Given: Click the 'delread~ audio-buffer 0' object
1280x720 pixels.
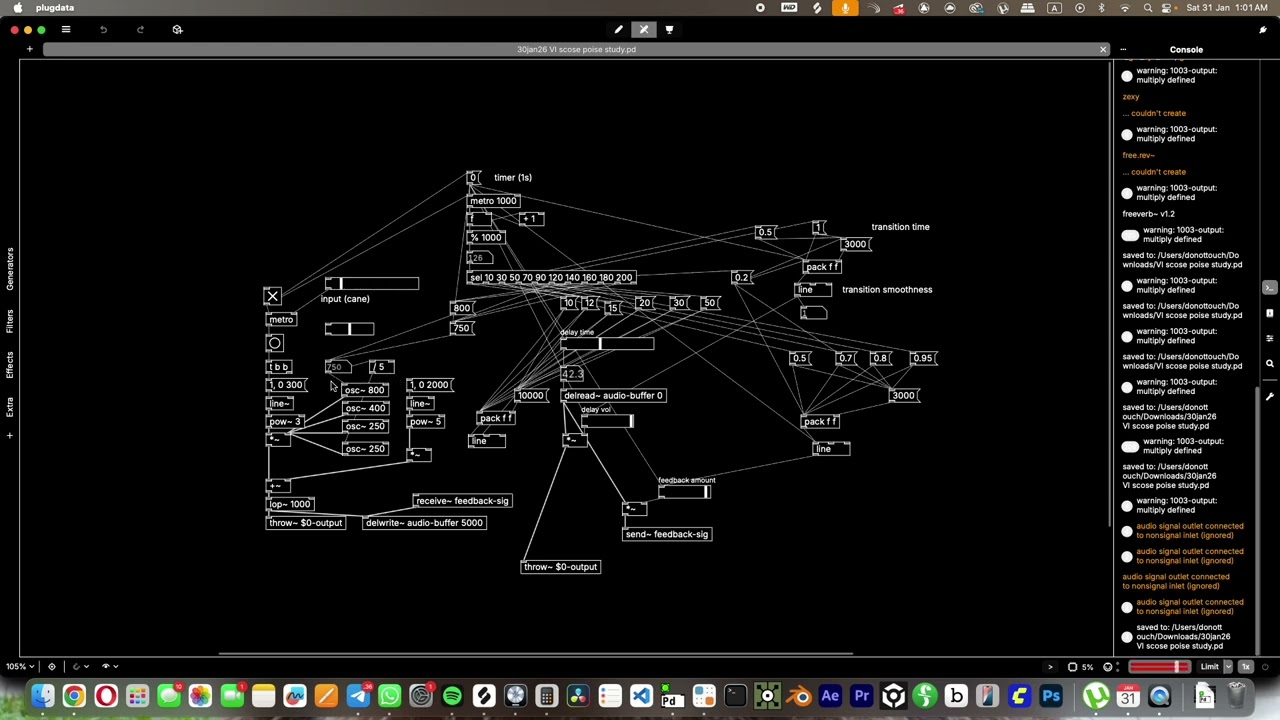Looking at the screenshot, I should pyautogui.click(x=613, y=396).
